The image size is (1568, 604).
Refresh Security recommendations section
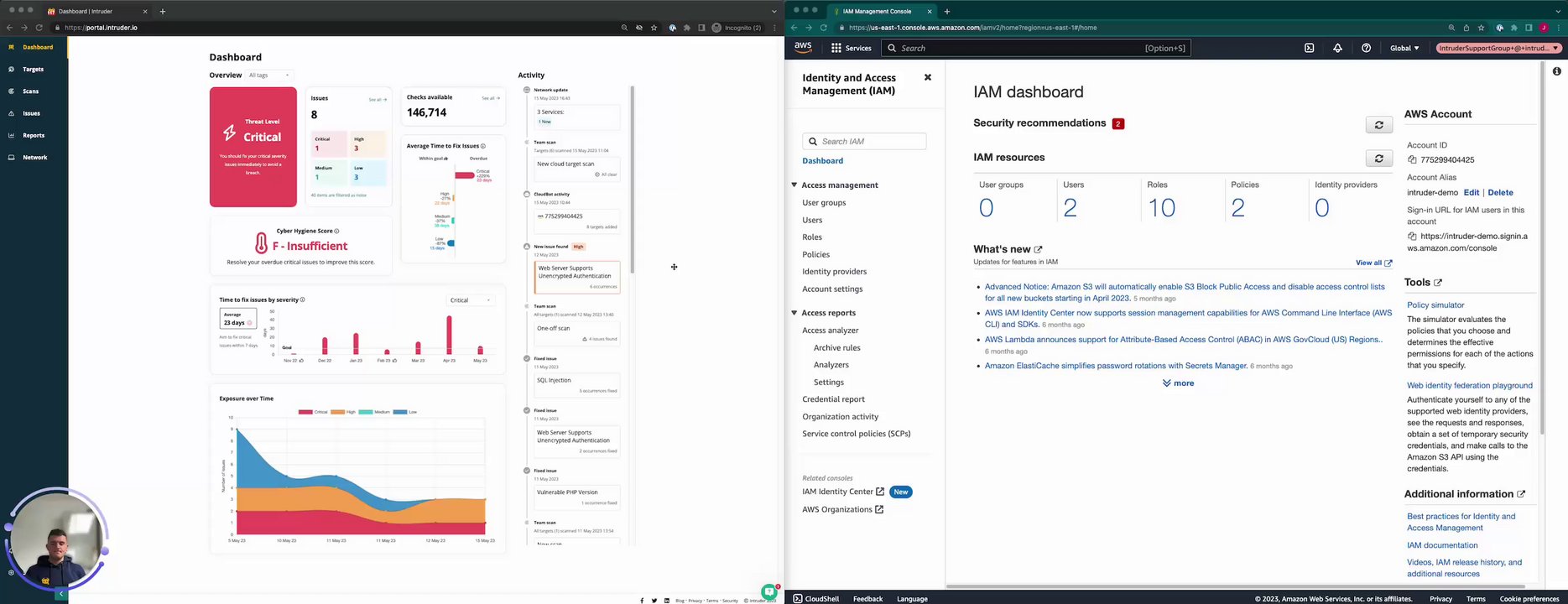click(1378, 125)
